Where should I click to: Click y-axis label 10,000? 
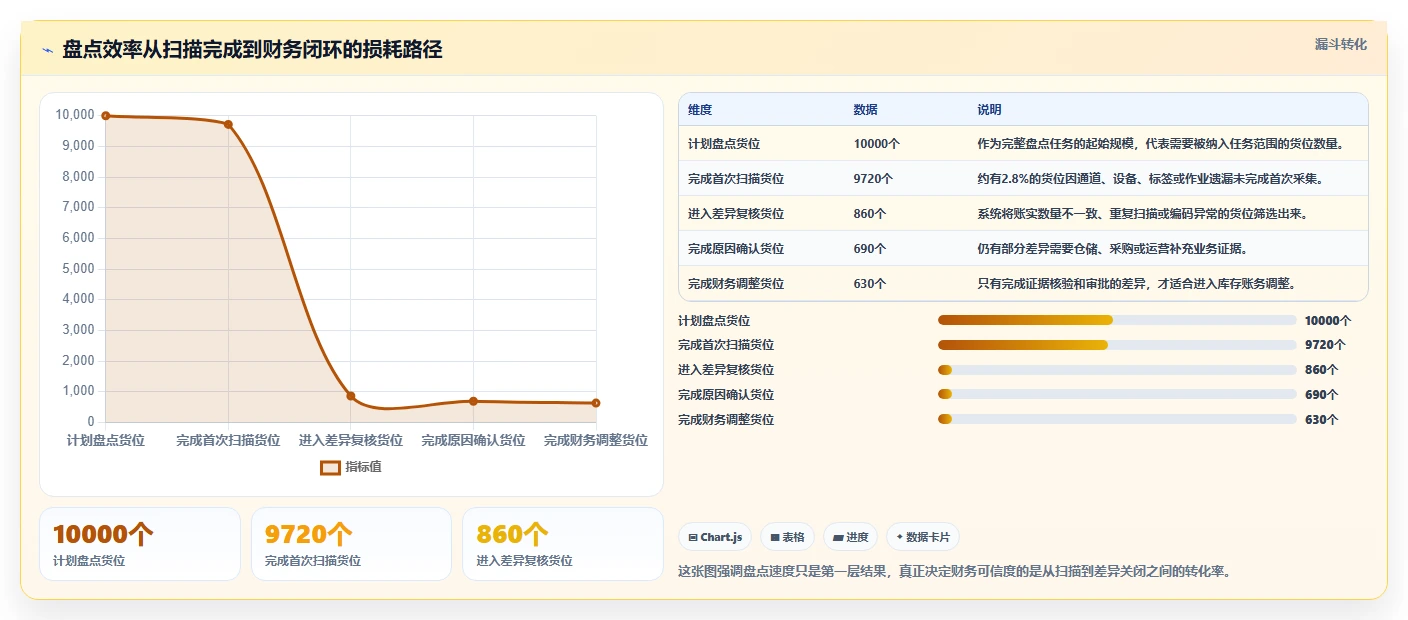[75, 115]
